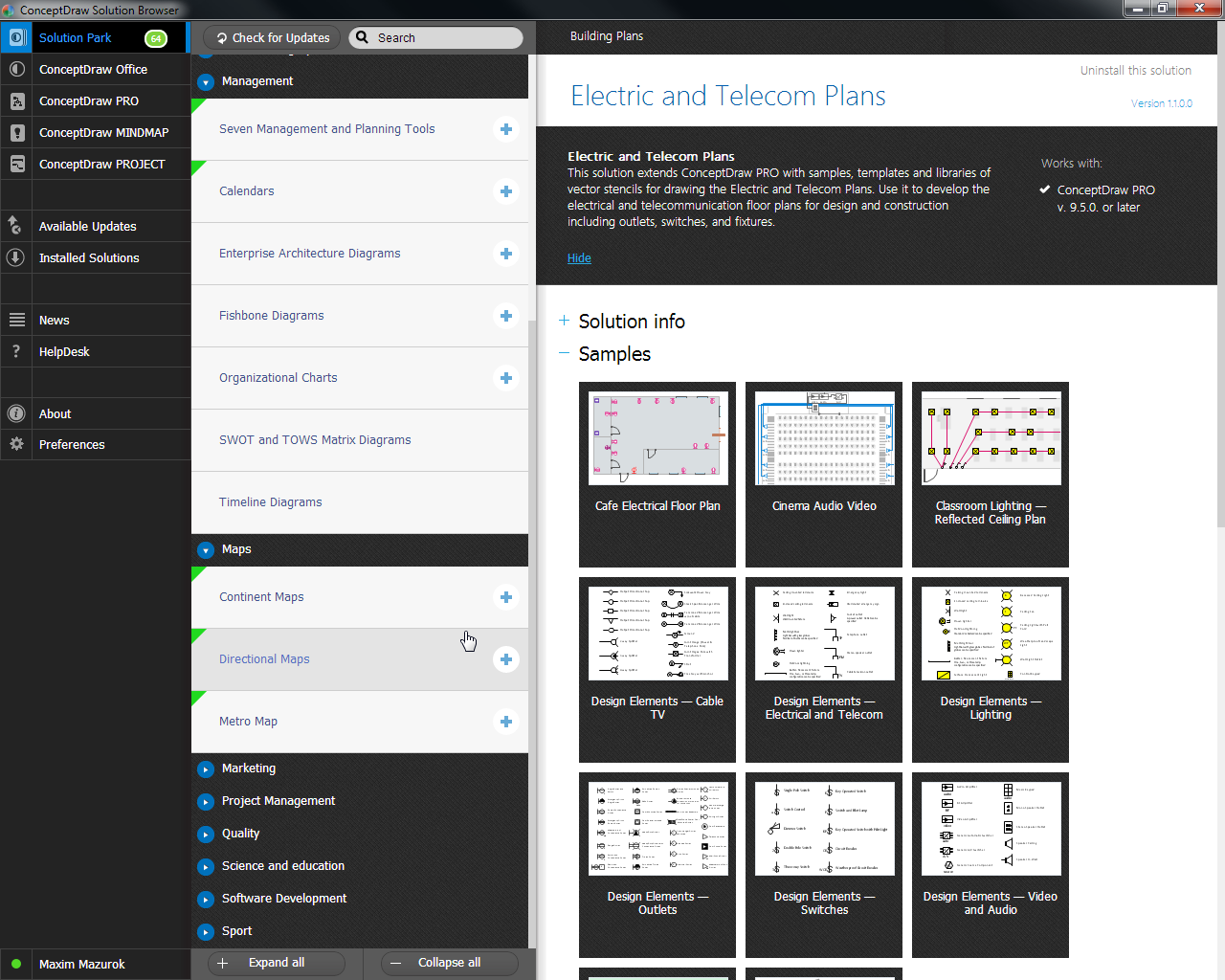The image size is (1225, 980).
Task: Select Timeline Diagrams solution
Action: pos(360,502)
